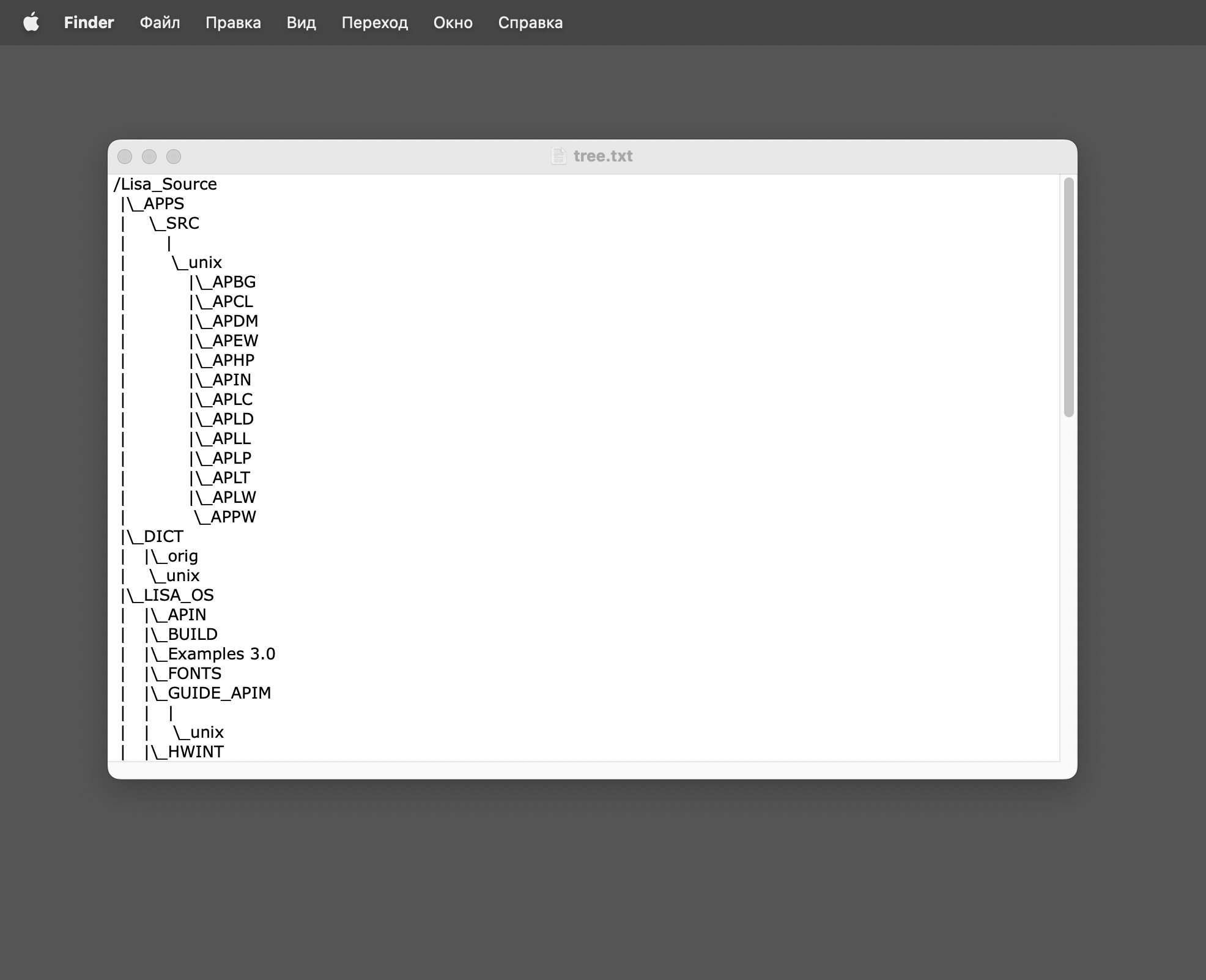The width and height of the screenshot is (1206, 980).
Task: Close the tree.txt window
Action: pyautogui.click(x=125, y=157)
